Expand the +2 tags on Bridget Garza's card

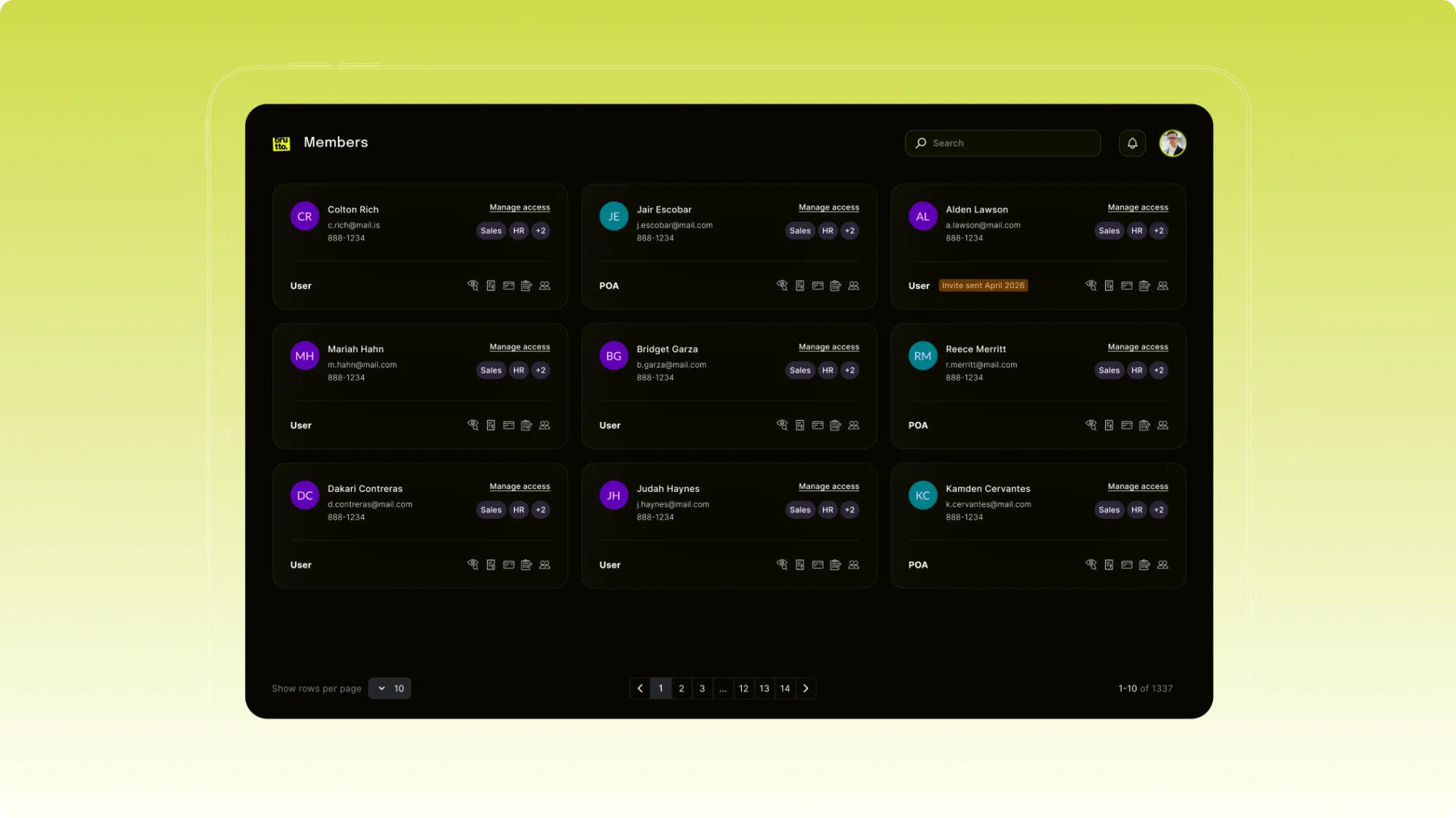click(x=850, y=370)
